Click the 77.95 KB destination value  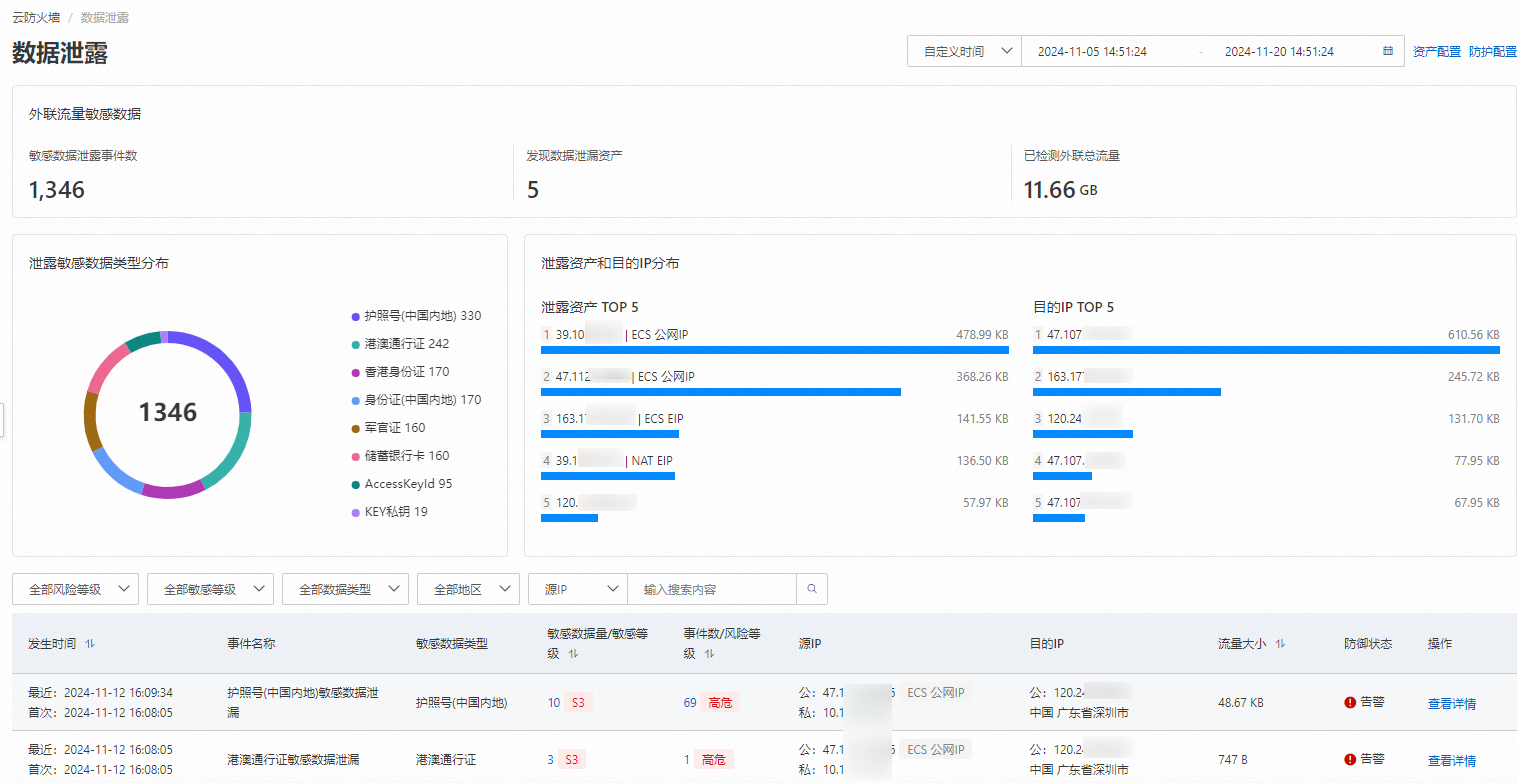1476,461
